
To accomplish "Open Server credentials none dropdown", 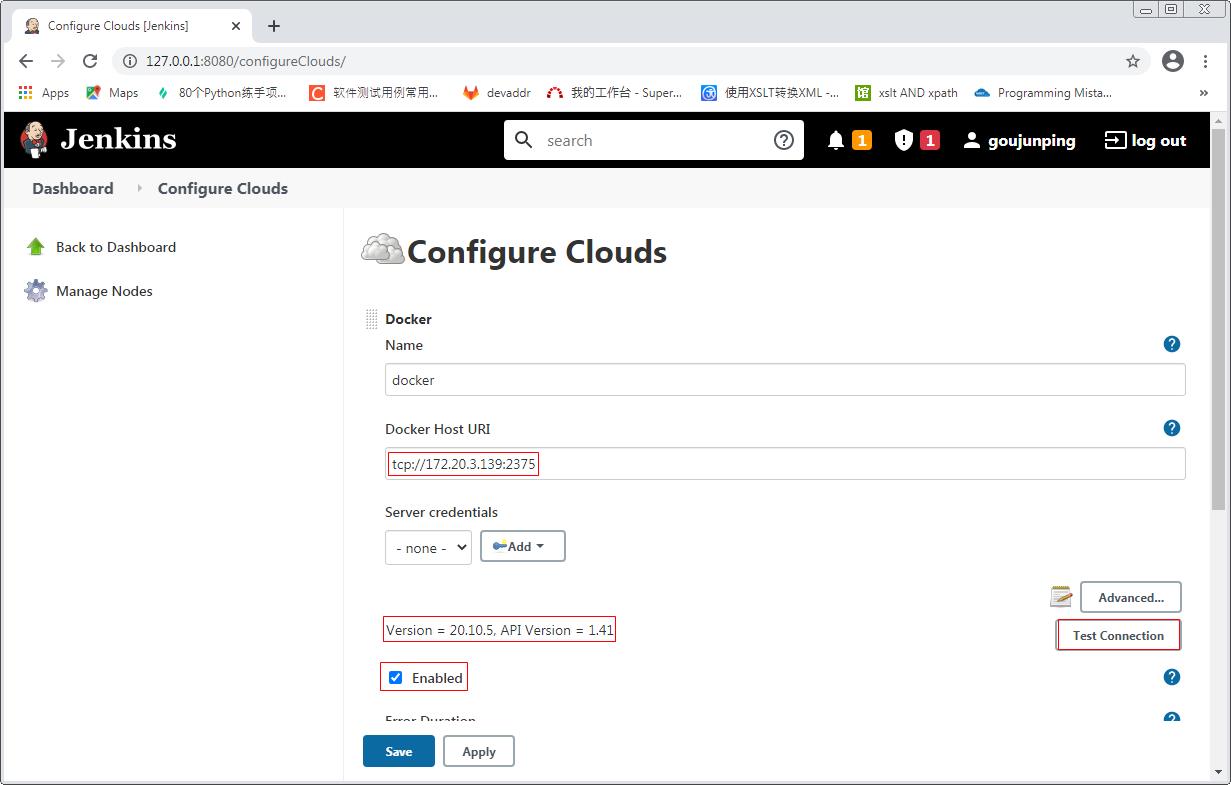I will (428, 547).
